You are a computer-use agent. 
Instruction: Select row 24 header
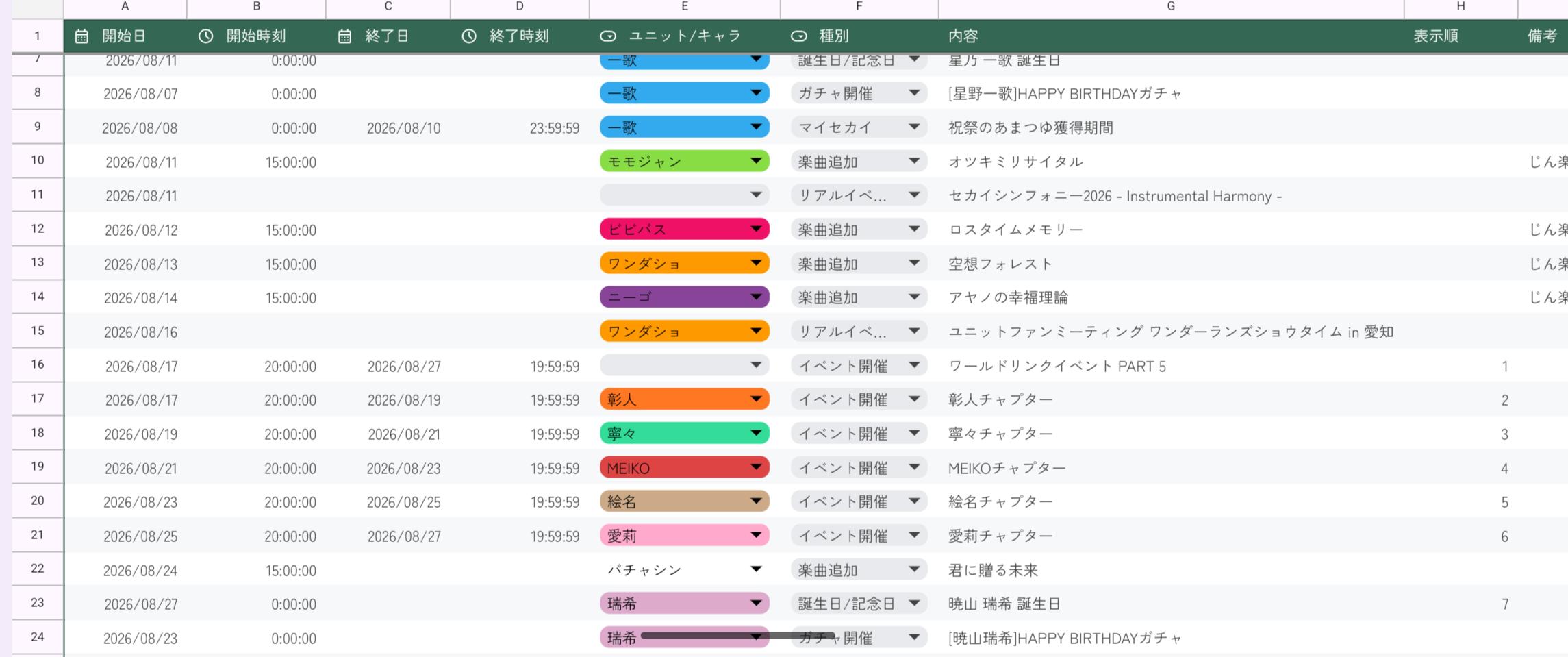38,637
